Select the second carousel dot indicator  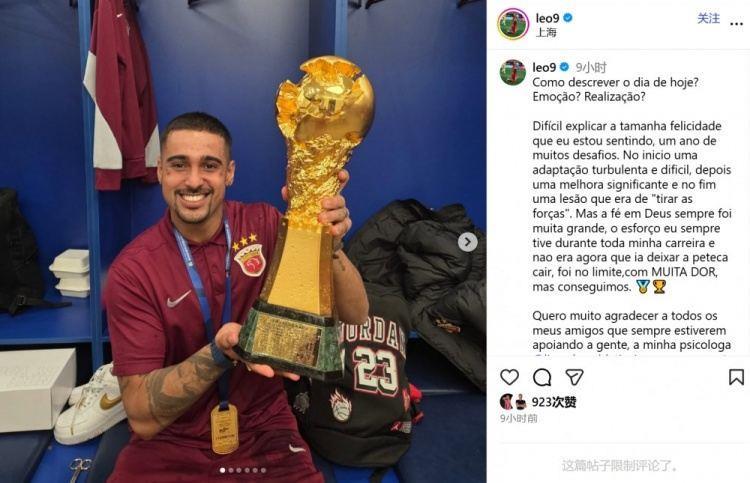click(231, 471)
